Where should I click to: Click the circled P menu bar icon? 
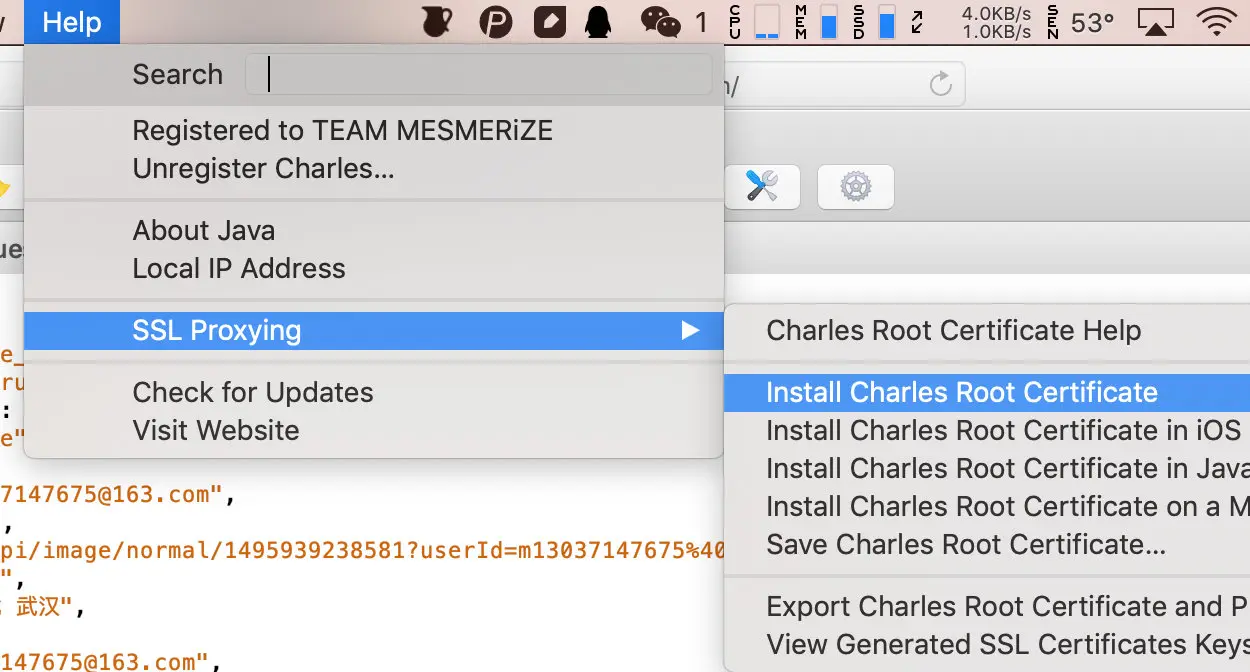(496, 22)
